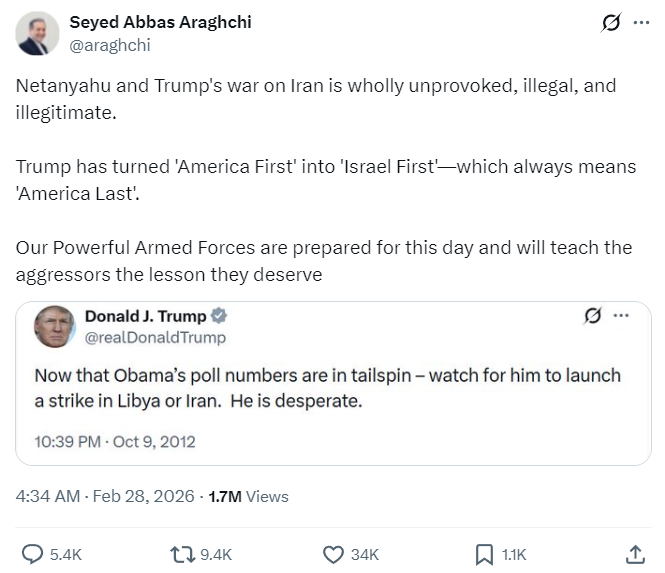Like the post with heart icon
665x573 pixels.
334,553
